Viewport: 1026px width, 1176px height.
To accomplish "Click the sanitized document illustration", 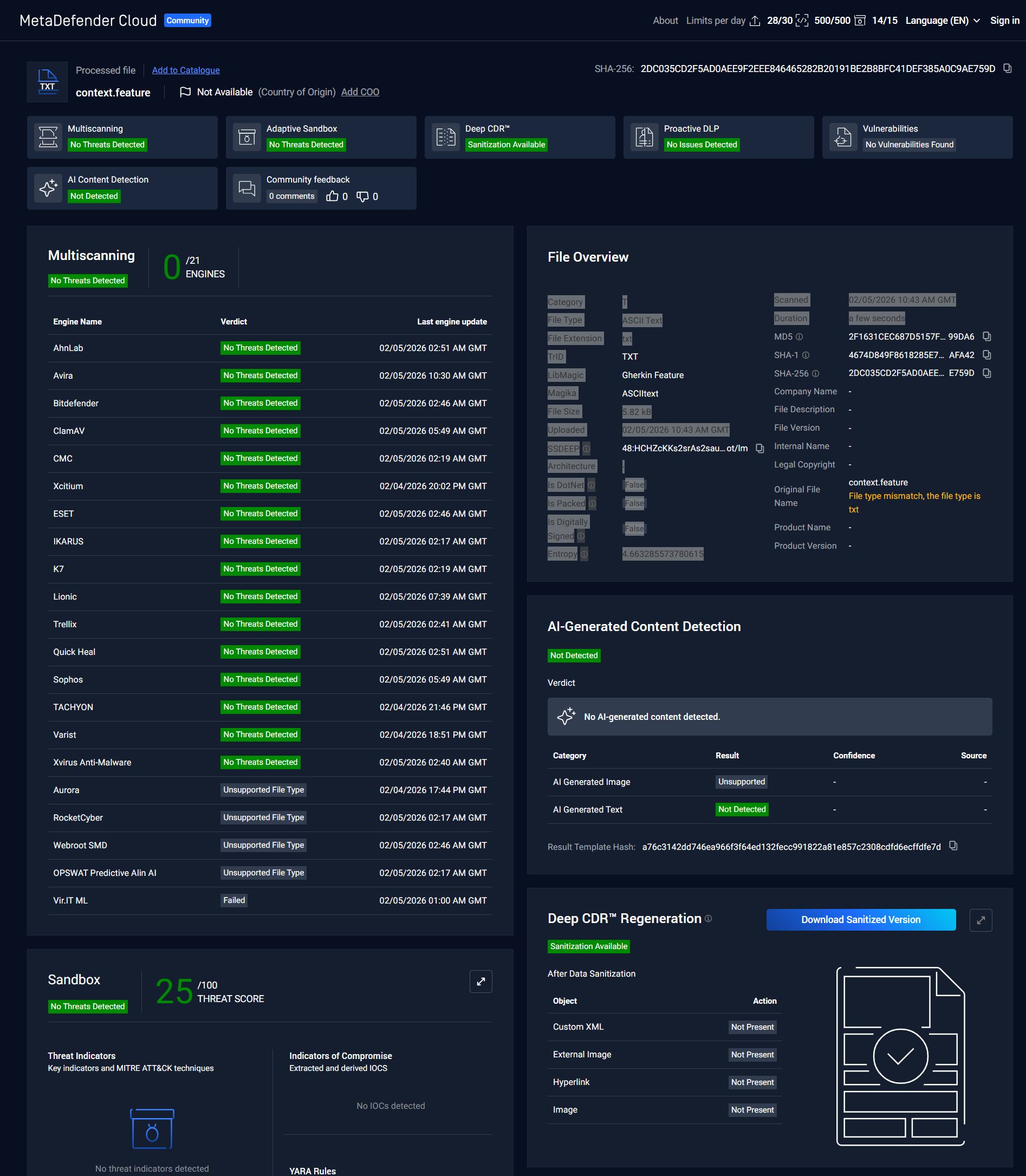I will 900,1056.
